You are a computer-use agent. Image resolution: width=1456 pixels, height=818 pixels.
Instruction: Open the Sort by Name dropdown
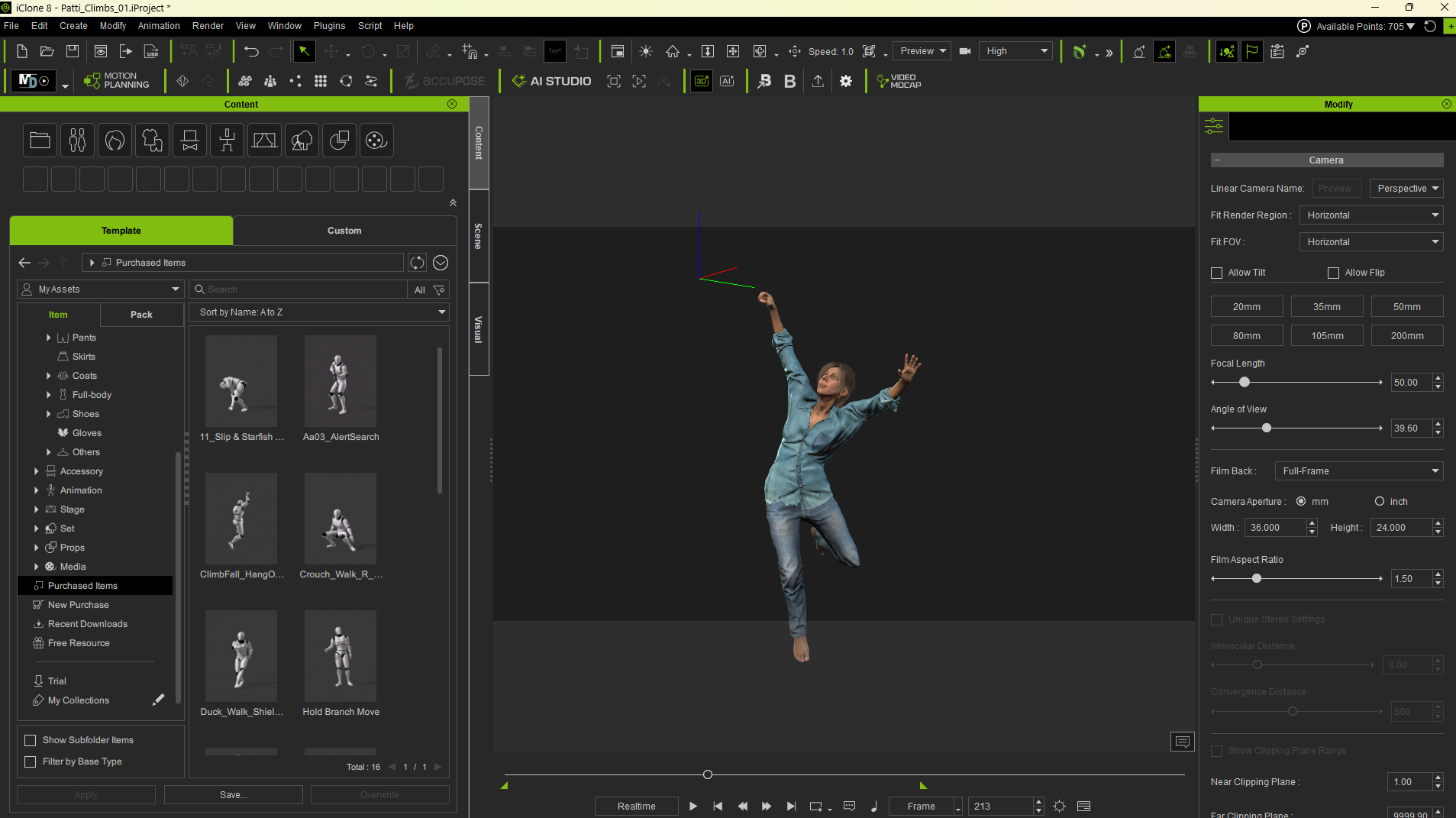pyautogui.click(x=319, y=312)
